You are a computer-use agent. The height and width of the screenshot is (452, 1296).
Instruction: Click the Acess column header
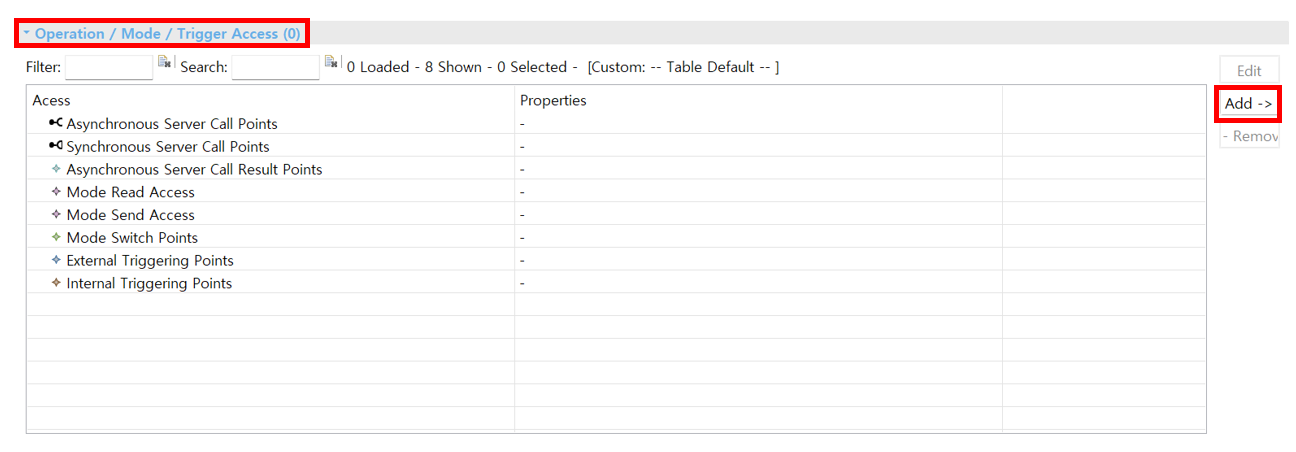click(52, 100)
